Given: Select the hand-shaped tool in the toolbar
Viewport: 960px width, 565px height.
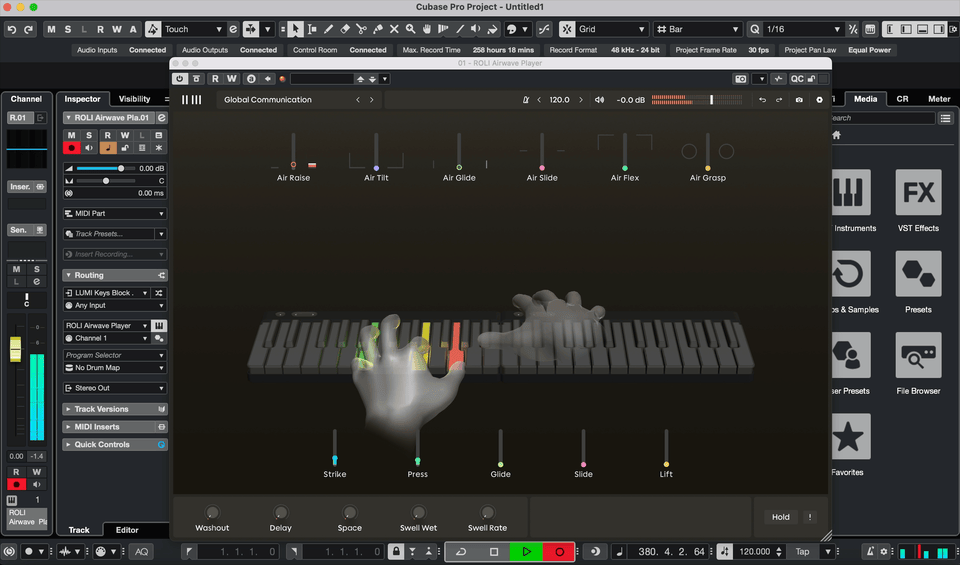Looking at the screenshot, I should click(x=427, y=29).
